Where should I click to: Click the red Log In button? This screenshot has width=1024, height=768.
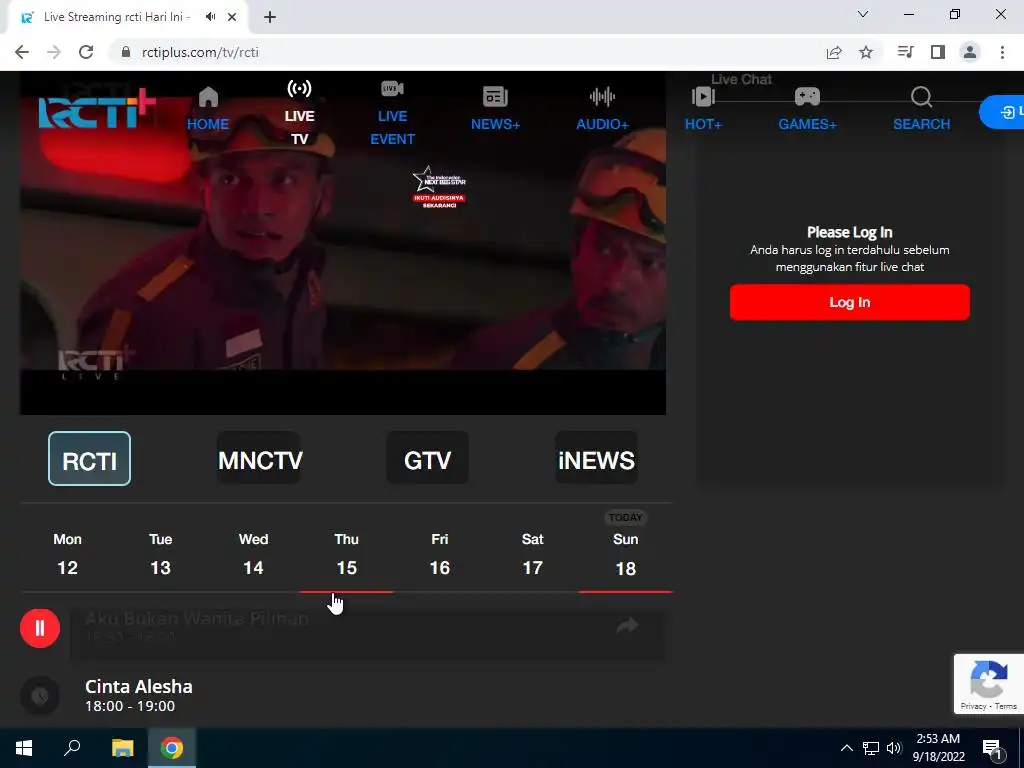[850, 302]
